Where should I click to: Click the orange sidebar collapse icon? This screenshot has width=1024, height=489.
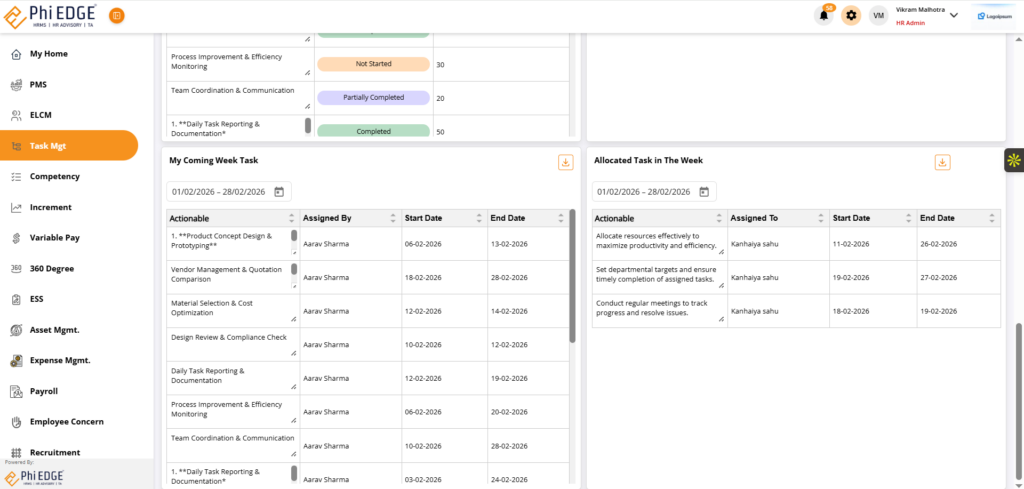117,15
